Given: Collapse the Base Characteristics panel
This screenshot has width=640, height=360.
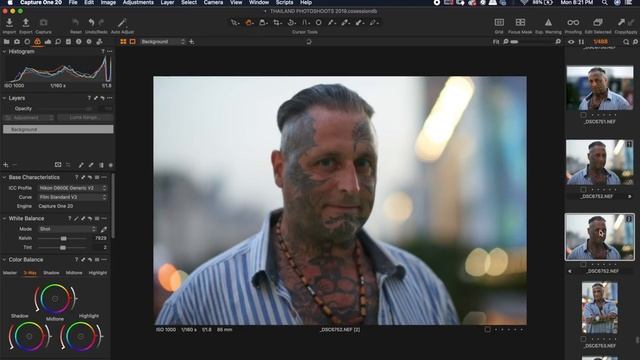Looking at the screenshot, I should 4,178.
